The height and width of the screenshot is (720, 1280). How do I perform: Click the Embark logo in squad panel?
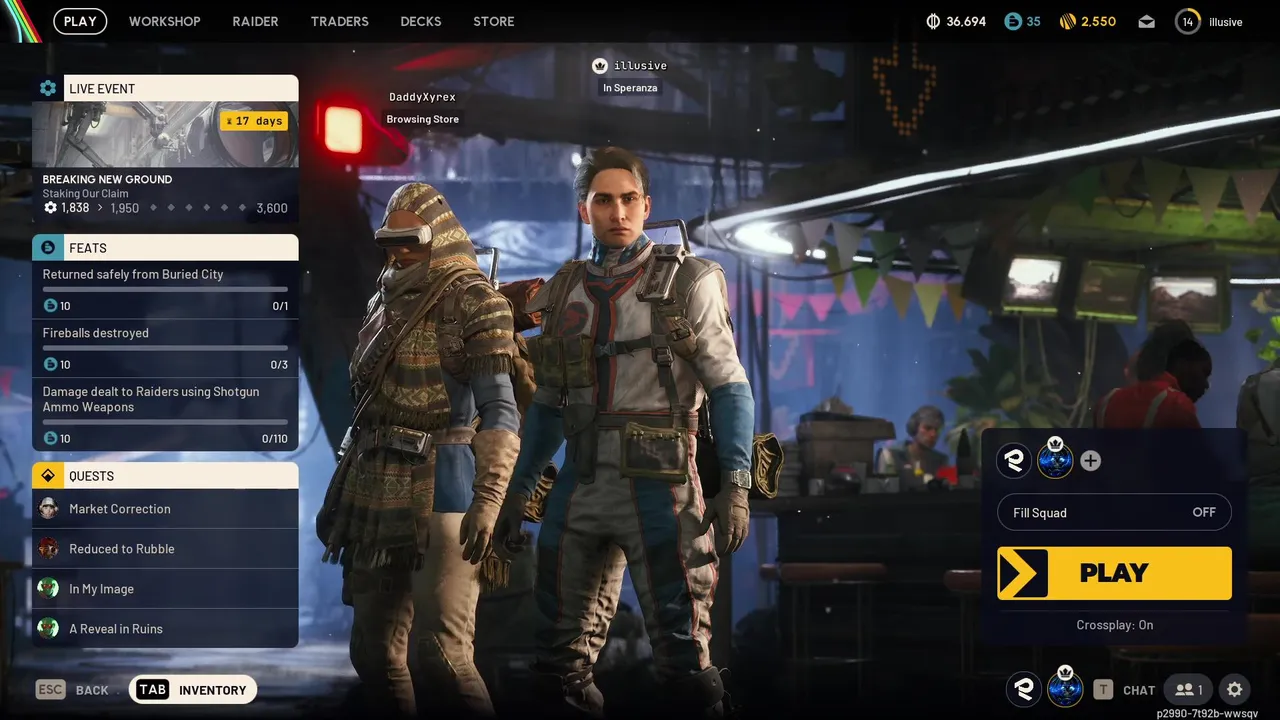pos(1015,460)
